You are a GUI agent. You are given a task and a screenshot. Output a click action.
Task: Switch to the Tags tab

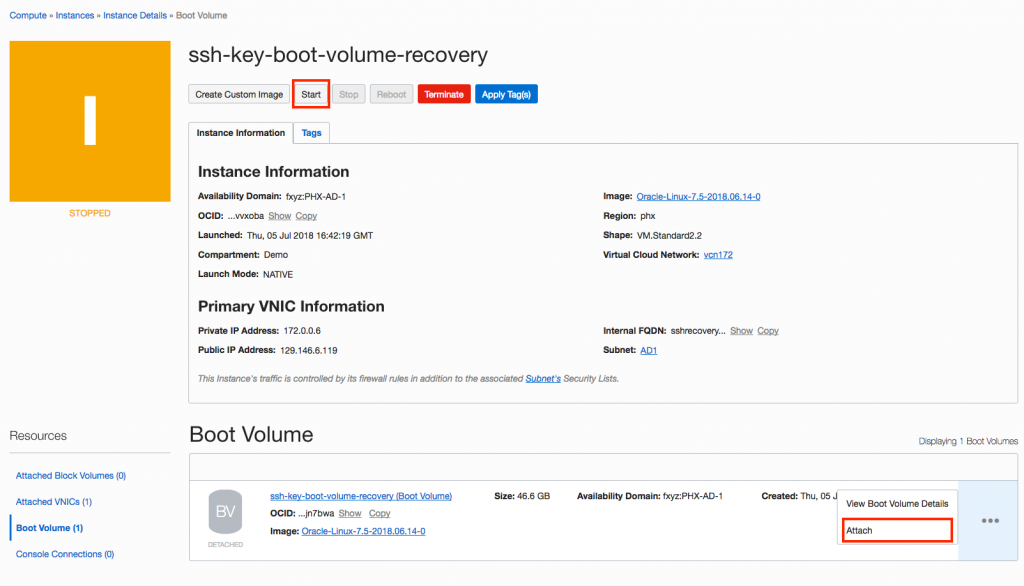point(310,132)
